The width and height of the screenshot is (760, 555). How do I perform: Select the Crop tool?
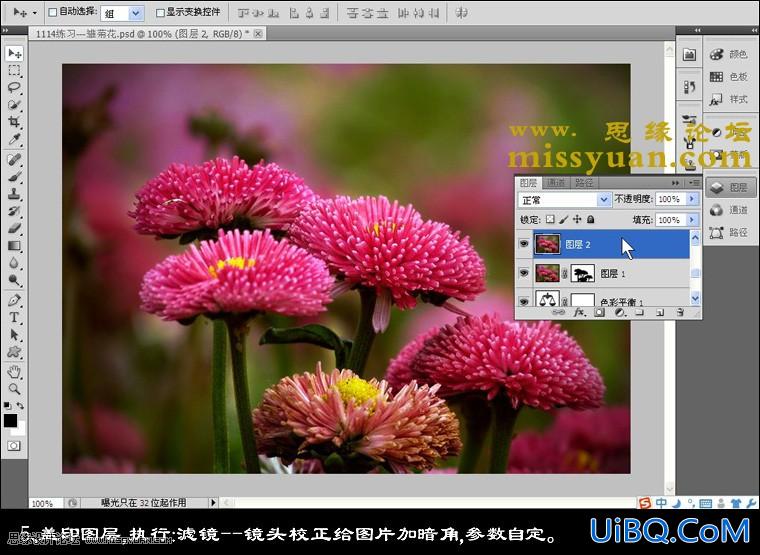(x=14, y=122)
